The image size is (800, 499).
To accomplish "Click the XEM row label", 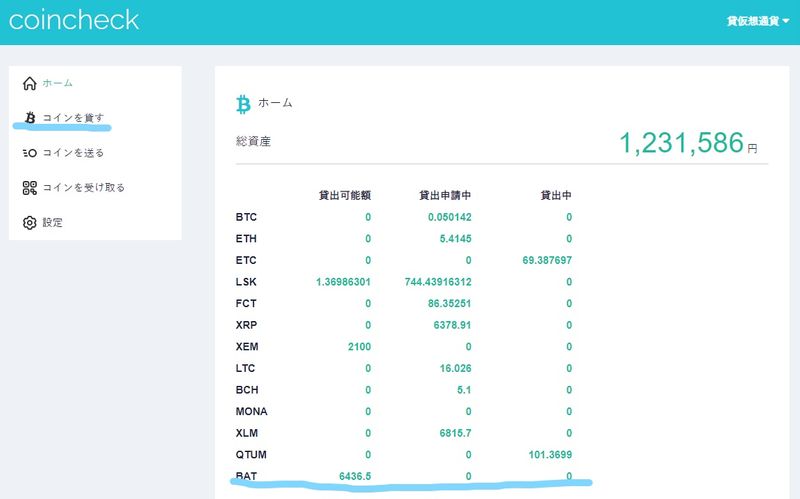I will 247,346.
